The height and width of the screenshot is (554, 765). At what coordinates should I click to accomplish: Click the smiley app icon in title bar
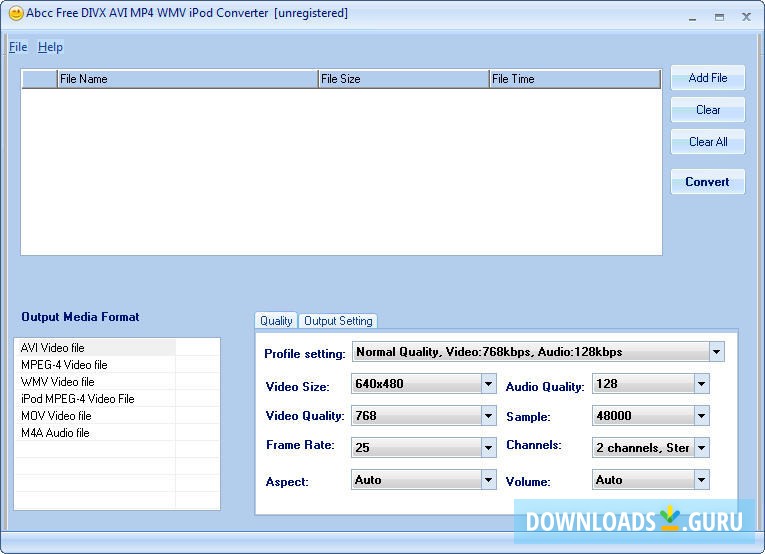coord(16,13)
